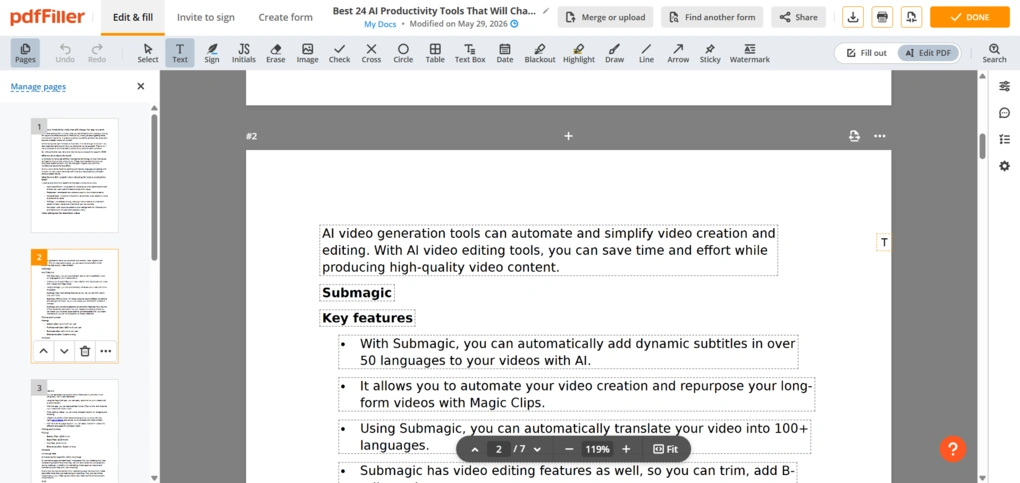
Task: Open the right sidebar settings gear
Action: (x=1004, y=166)
